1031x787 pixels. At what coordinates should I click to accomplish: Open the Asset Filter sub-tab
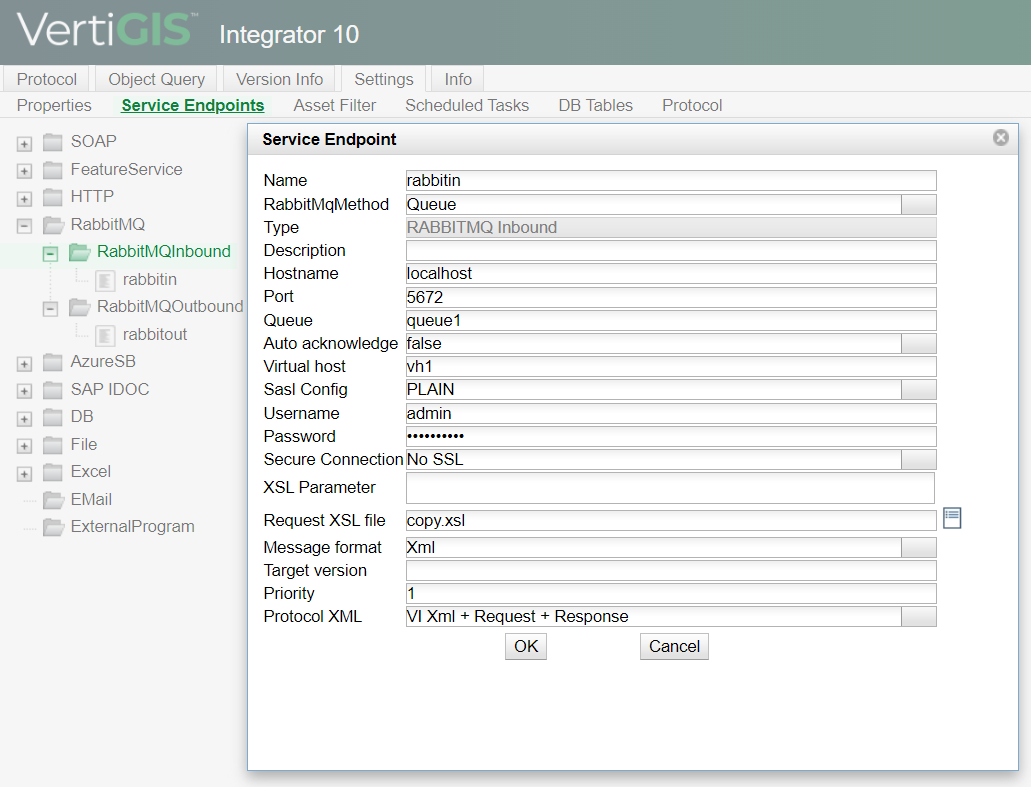point(335,105)
